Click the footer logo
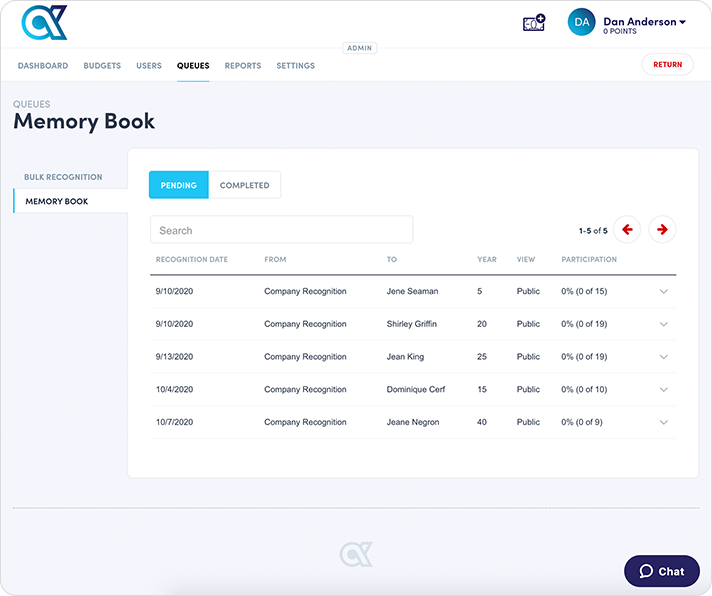This screenshot has height=596, width=712. (x=355, y=554)
